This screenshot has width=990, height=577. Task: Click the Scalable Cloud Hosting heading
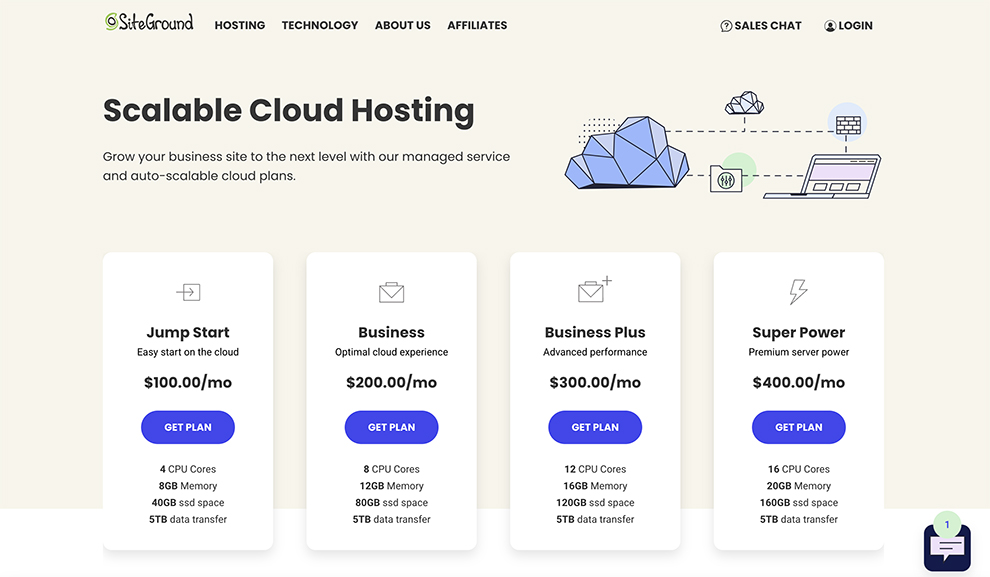(x=289, y=110)
